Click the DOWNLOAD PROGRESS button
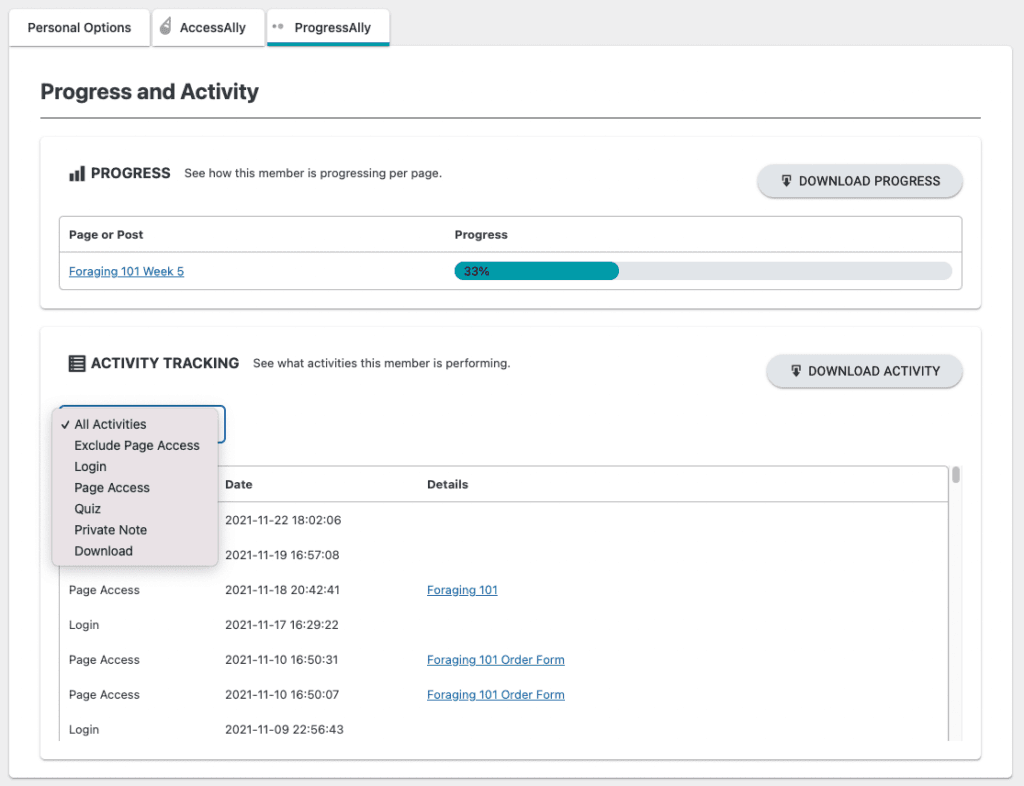The width and height of the screenshot is (1024, 786). [x=859, y=181]
